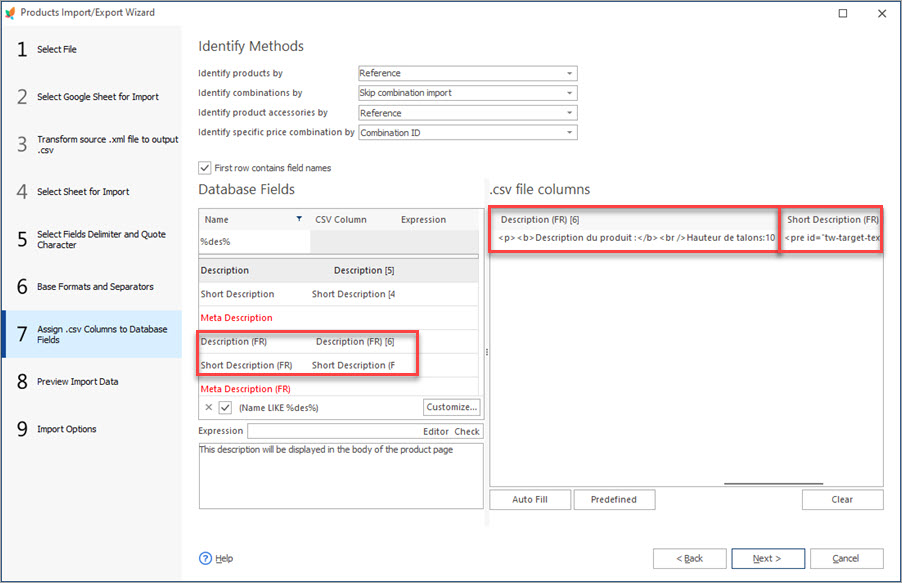Toggle the Name LIKE %des% filter checkbox
The width and height of the screenshot is (902, 583).
[x=225, y=407]
